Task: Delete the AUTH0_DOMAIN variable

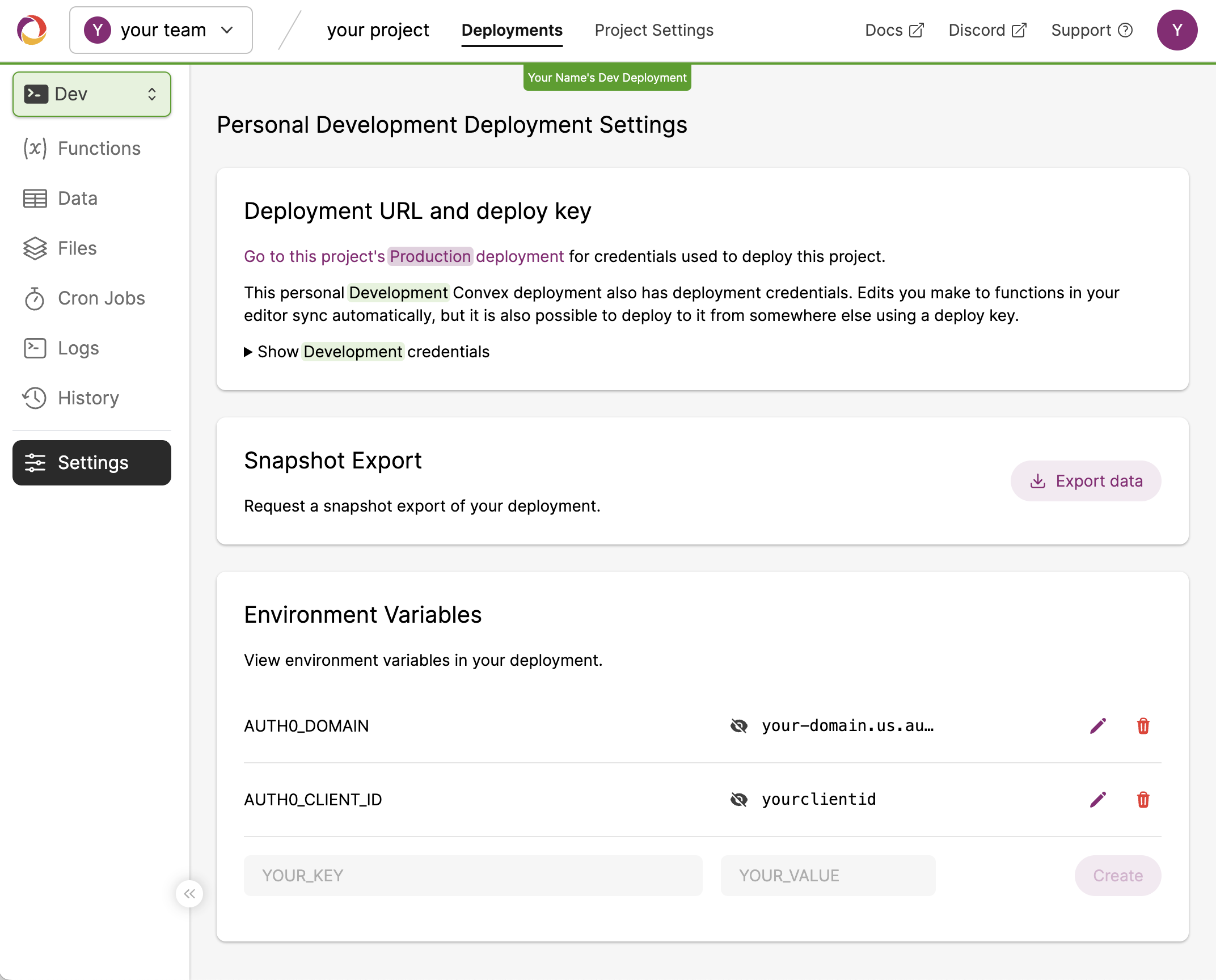Action: pos(1143,726)
